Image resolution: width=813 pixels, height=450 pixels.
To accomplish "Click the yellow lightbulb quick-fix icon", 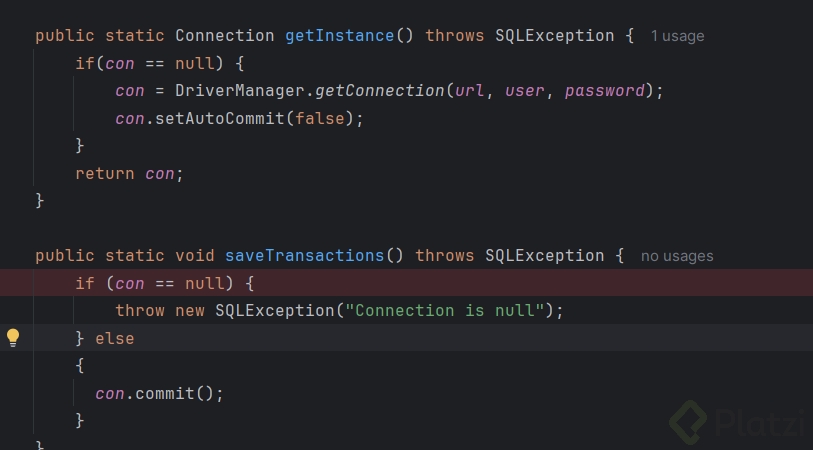I will 13,338.
